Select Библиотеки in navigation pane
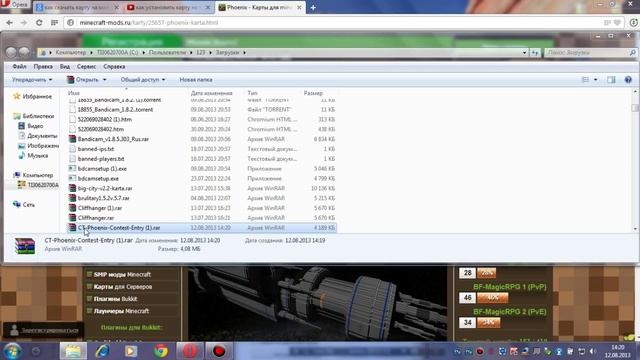640x360 pixels. (x=33, y=116)
